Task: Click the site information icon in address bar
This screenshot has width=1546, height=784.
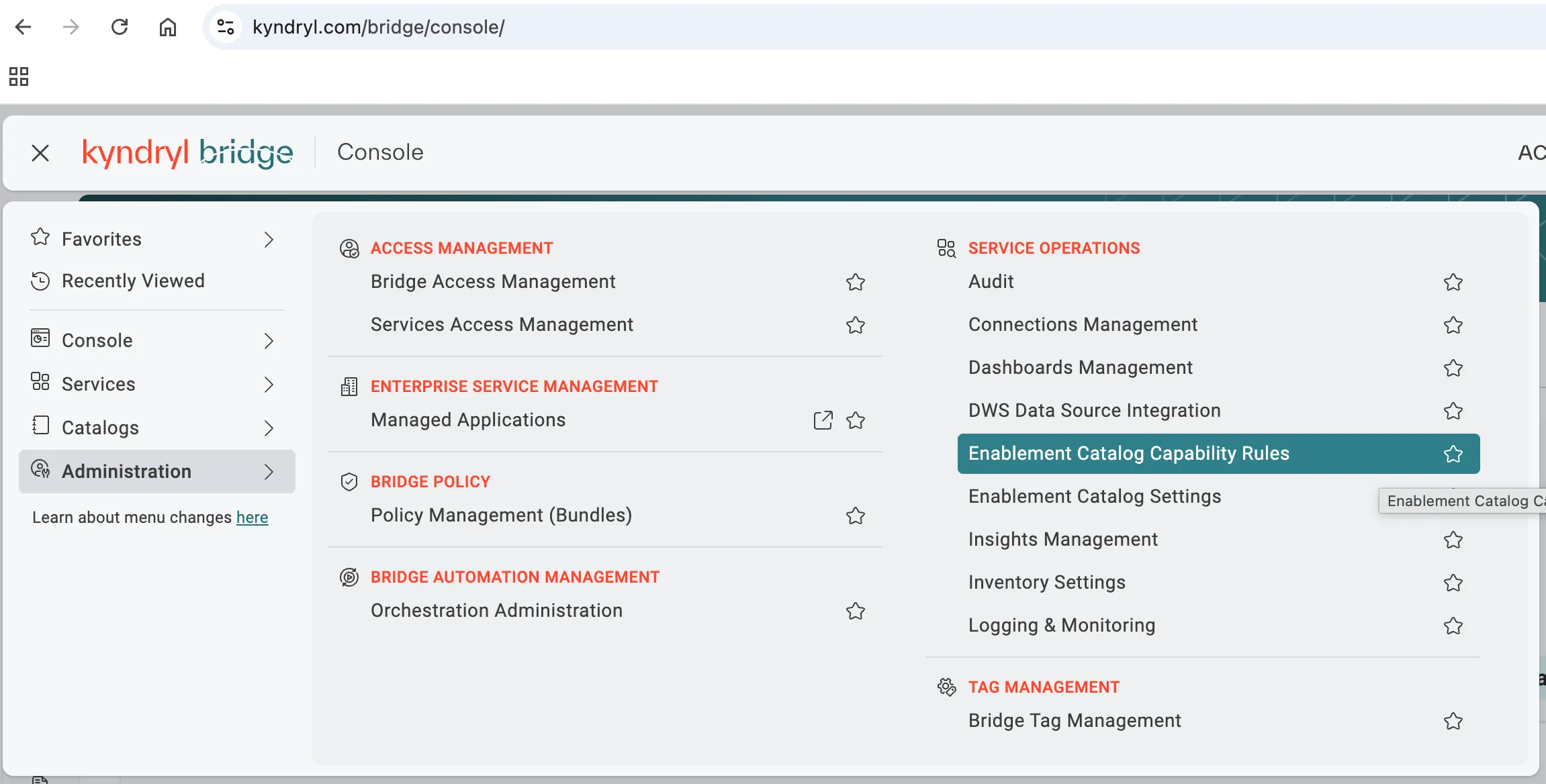Action: [x=226, y=27]
